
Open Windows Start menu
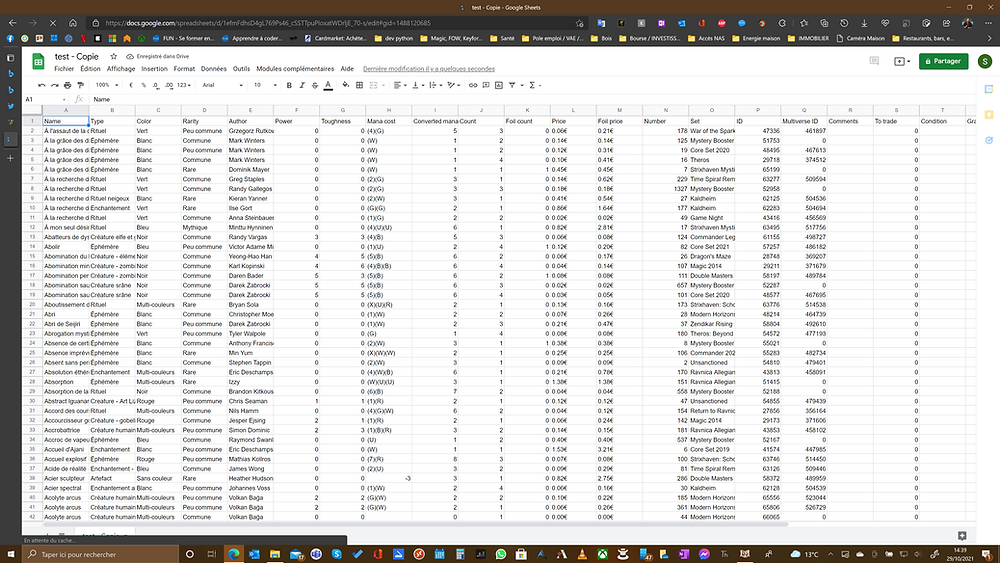11,554
